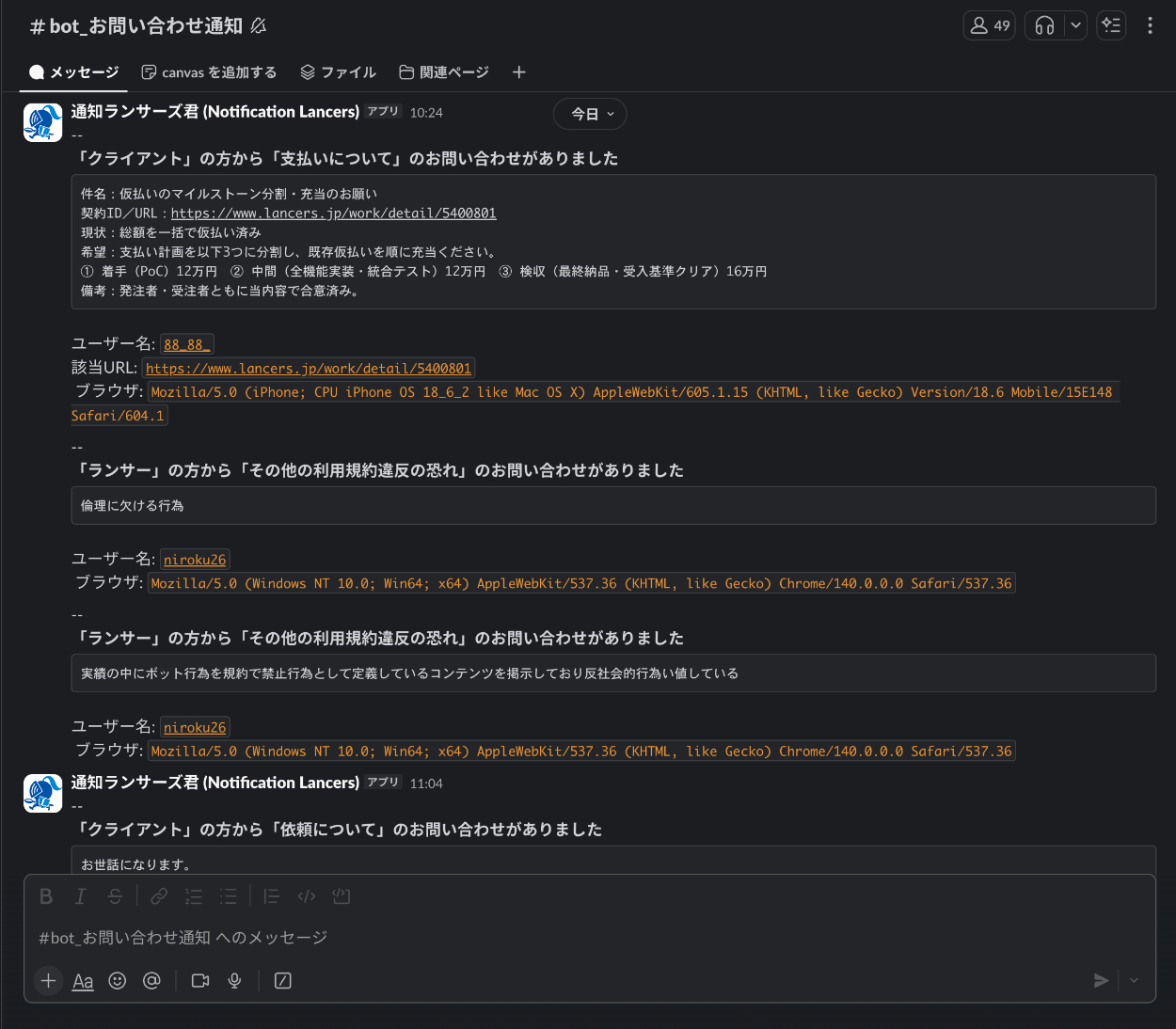Viewport: 1176px width, 1029px height.
Task: Switch to the ファイル tab
Action: [x=338, y=72]
